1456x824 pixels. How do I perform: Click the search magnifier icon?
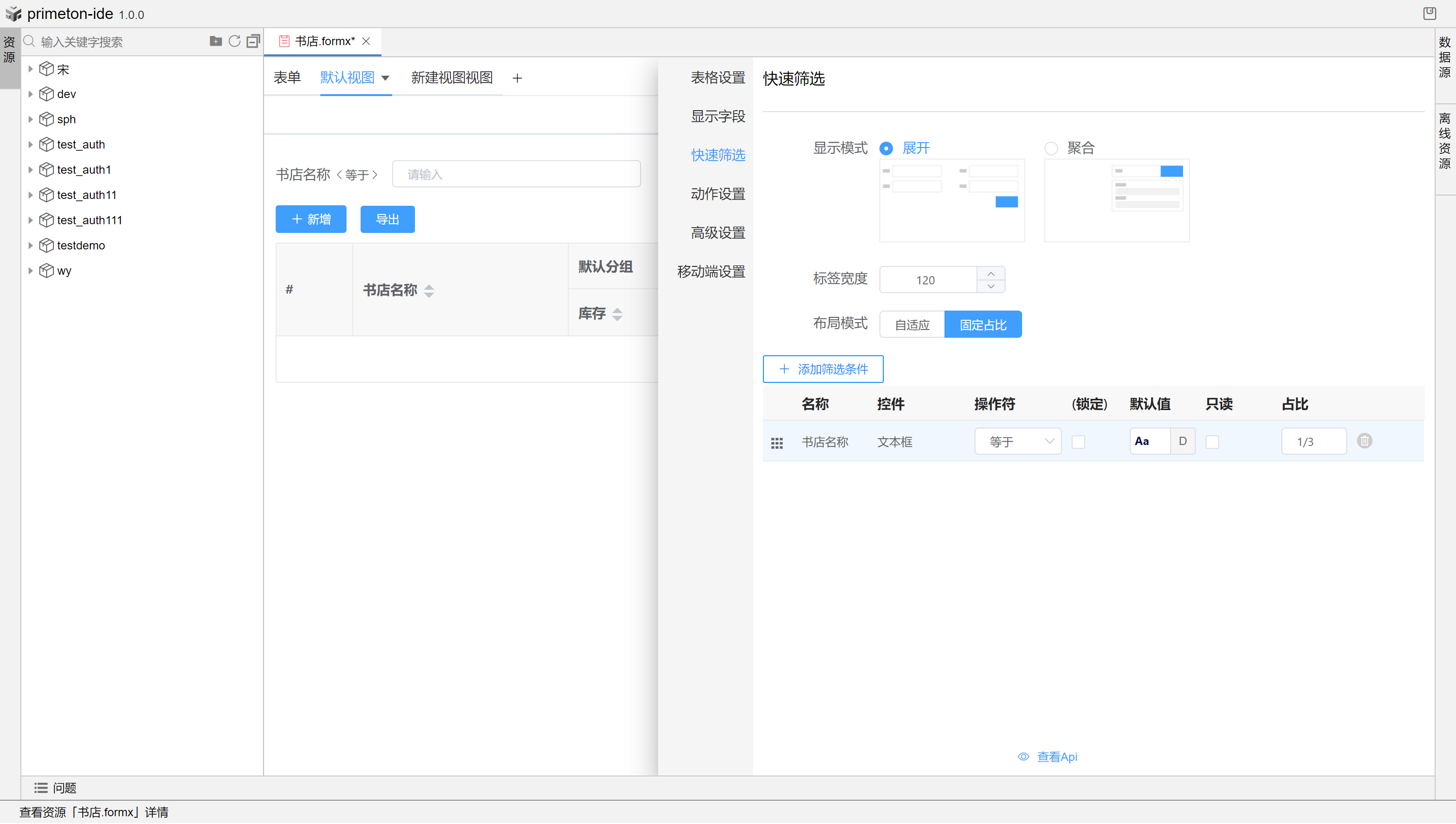(x=30, y=41)
